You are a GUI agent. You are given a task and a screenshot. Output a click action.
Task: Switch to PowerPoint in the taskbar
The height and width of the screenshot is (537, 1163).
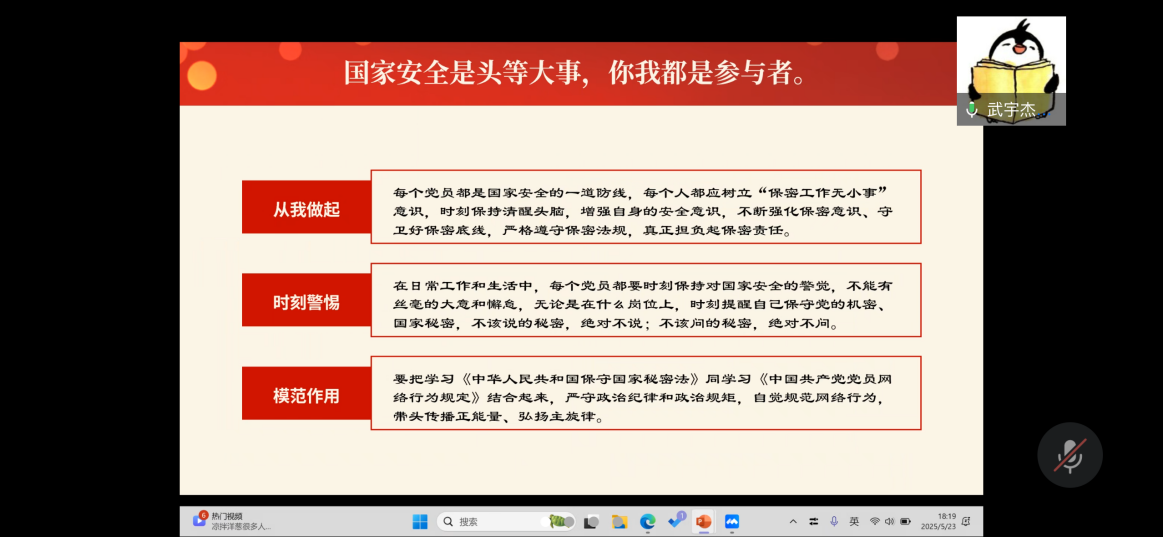[x=703, y=521]
